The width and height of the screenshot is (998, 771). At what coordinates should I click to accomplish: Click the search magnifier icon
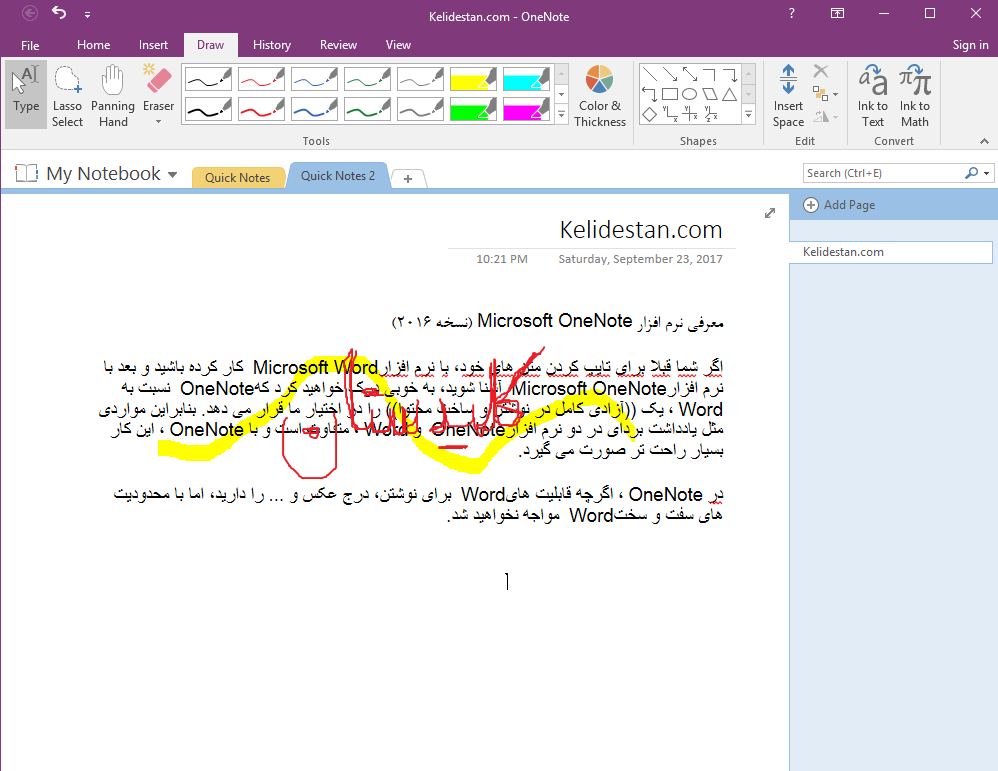click(971, 173)
